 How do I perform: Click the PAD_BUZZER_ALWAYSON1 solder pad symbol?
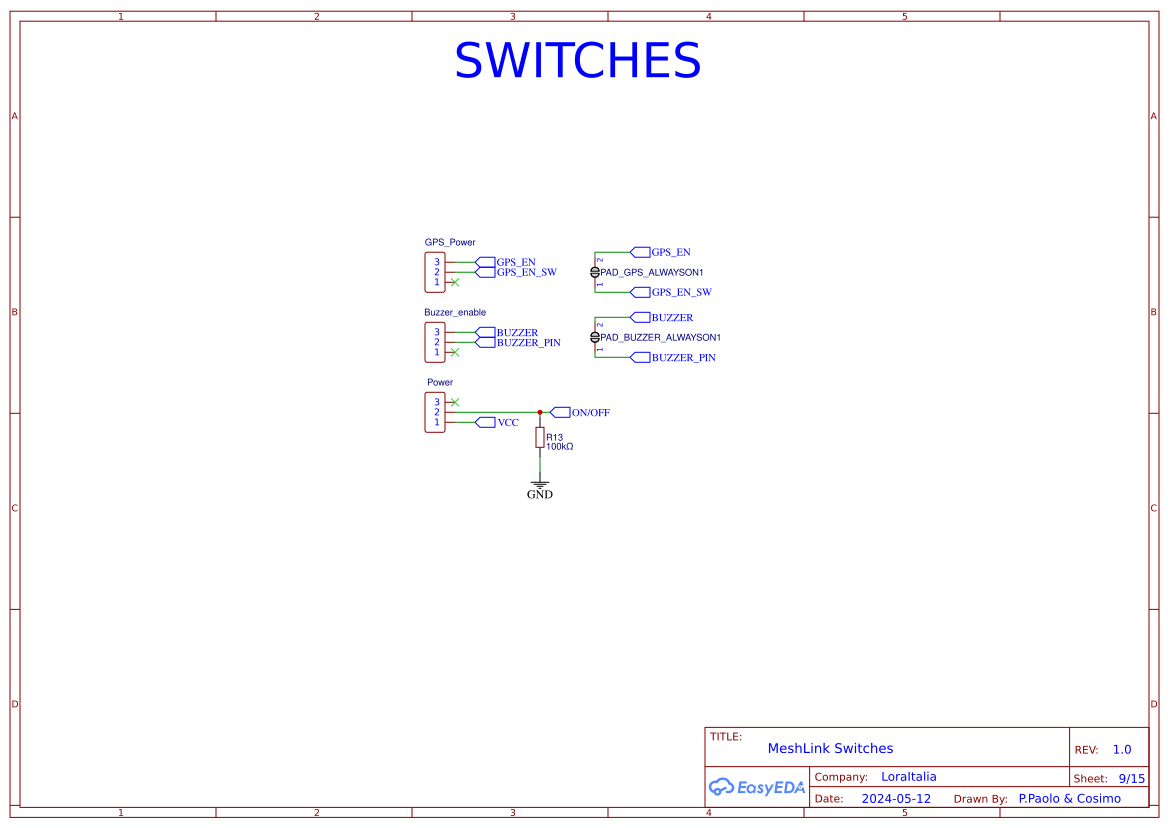[595, 337]
